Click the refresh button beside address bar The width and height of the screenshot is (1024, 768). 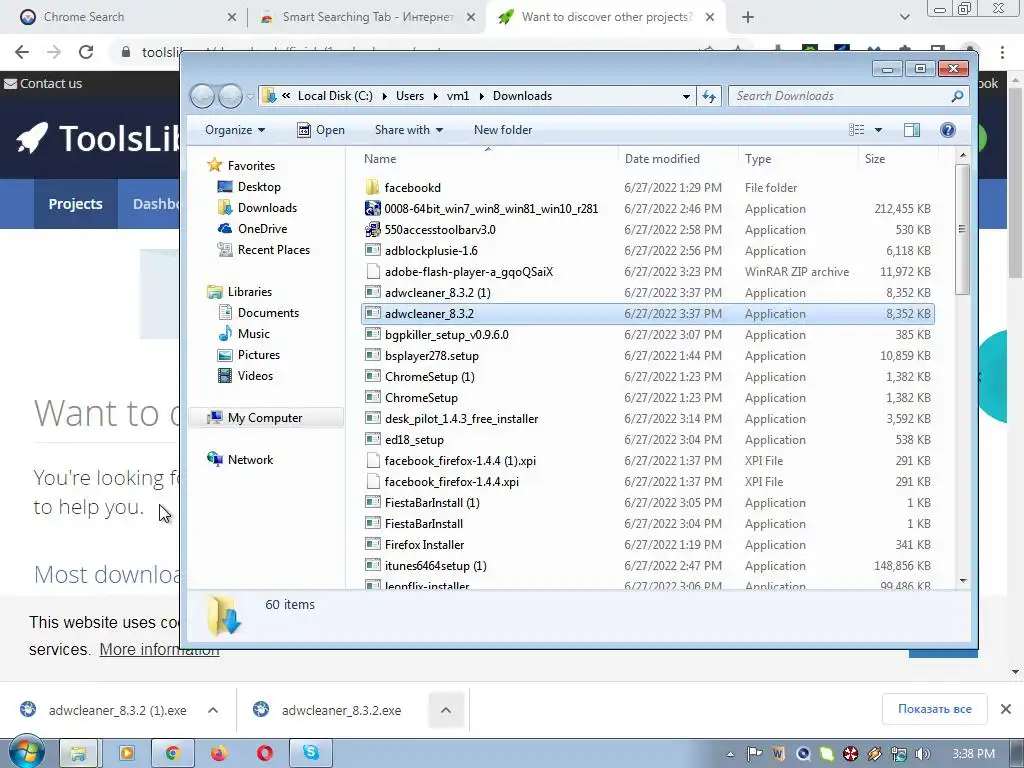click(x=709, y=97)
